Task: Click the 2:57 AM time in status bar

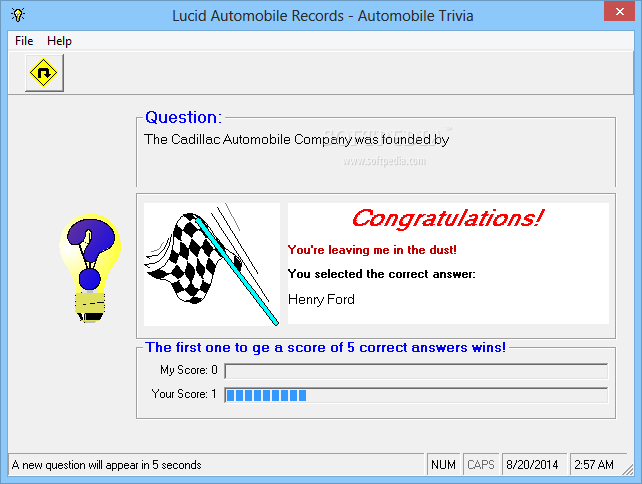Action: coord(594,465)
